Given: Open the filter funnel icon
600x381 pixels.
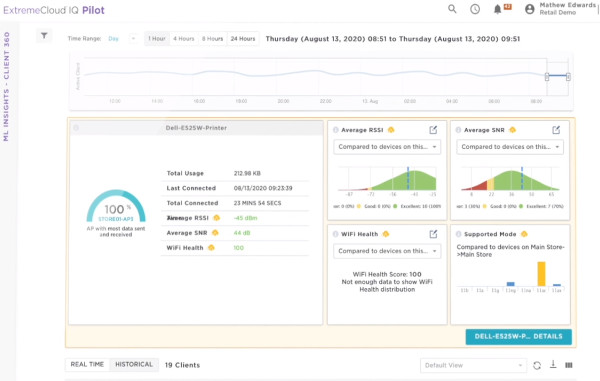Looking at the screenshot, I should [x=44, y=36].
